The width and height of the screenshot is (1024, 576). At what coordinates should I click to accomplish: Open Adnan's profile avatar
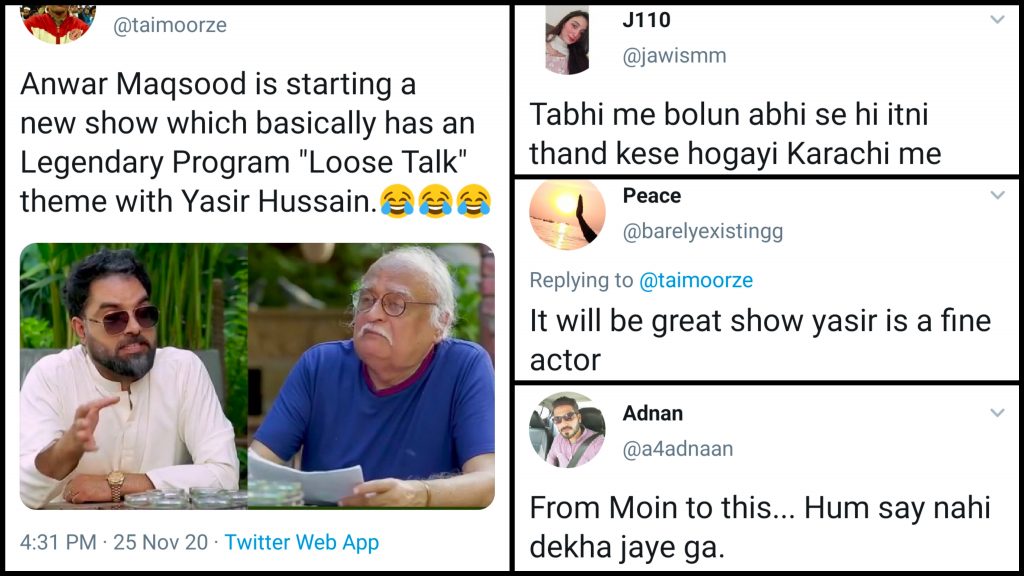pos(567,431)
